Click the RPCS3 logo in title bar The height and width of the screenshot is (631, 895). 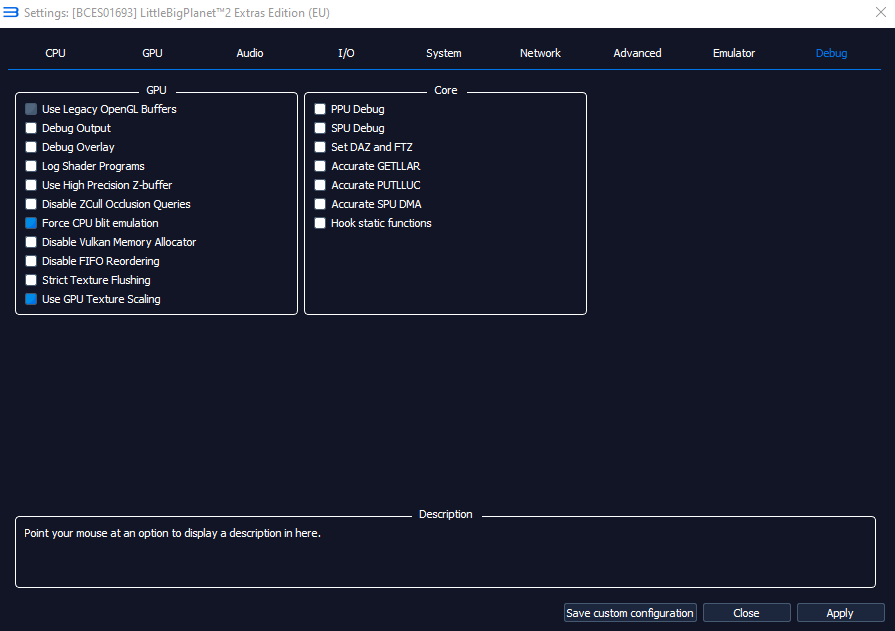(x=11, y=13)
